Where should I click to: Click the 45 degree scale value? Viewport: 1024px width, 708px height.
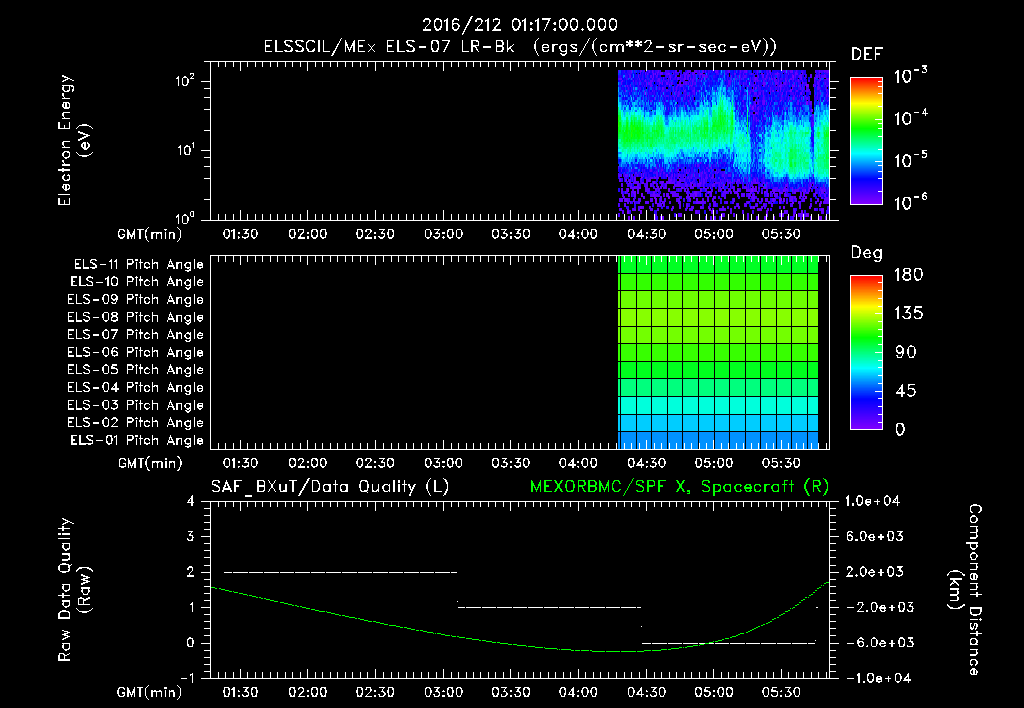click(906, 391)
